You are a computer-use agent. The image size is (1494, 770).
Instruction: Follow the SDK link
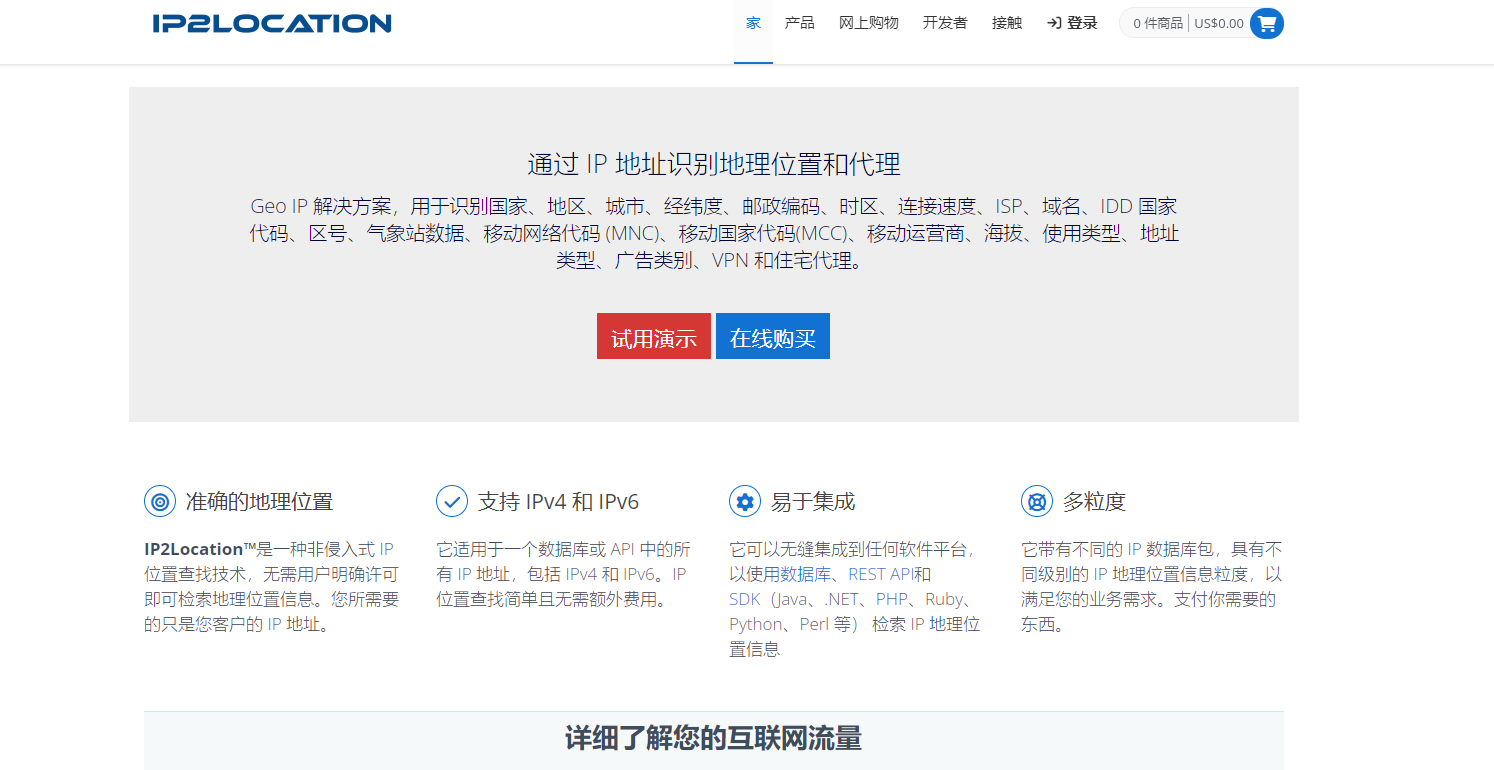(x=745, y=599)
